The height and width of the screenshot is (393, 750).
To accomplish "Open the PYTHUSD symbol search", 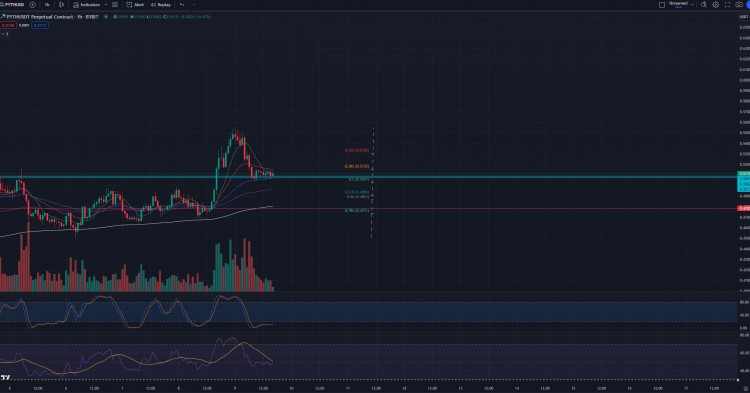I will [12, 4].
